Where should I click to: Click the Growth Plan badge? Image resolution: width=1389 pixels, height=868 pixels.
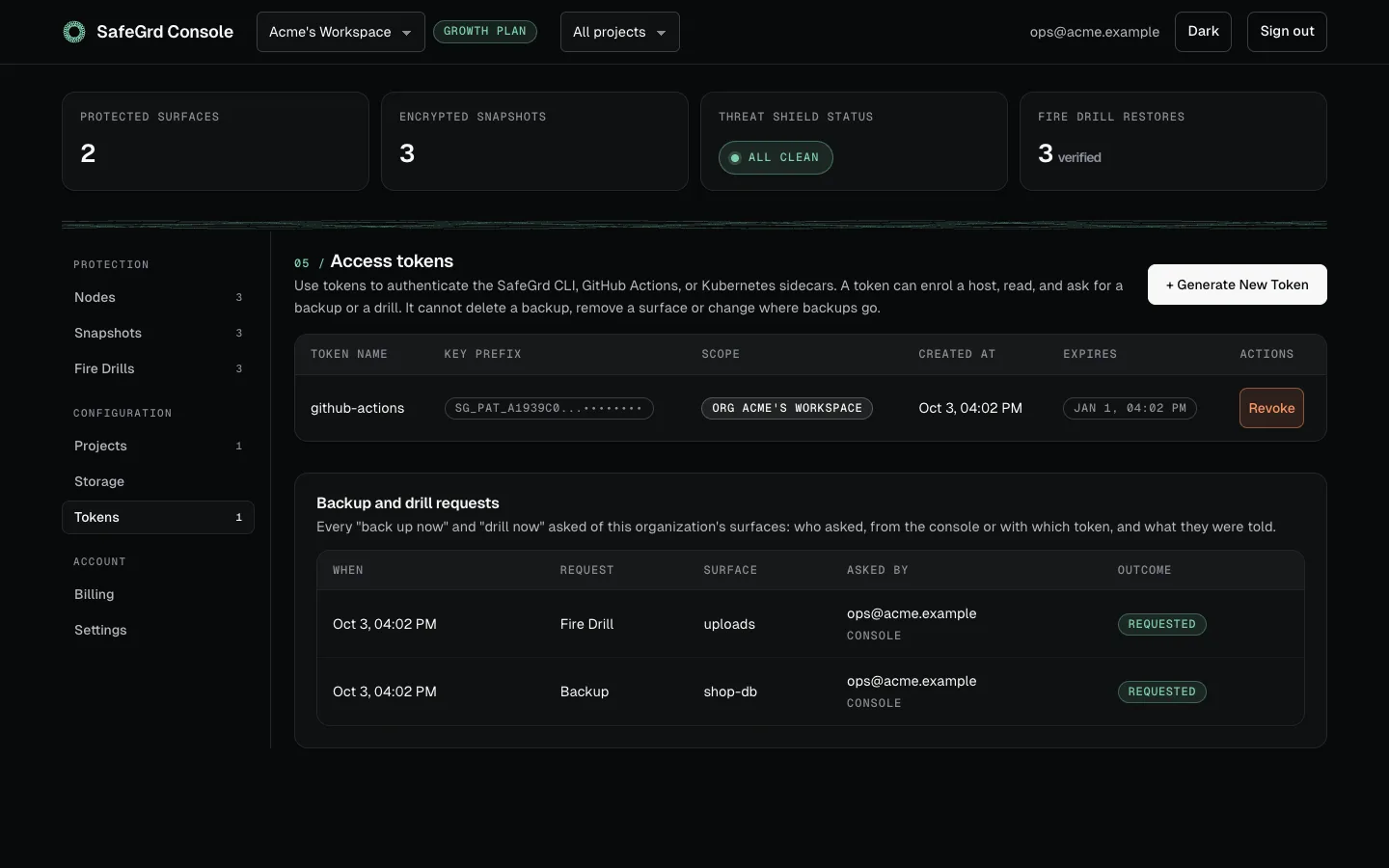pyautogui.click(x=485, y=32)
